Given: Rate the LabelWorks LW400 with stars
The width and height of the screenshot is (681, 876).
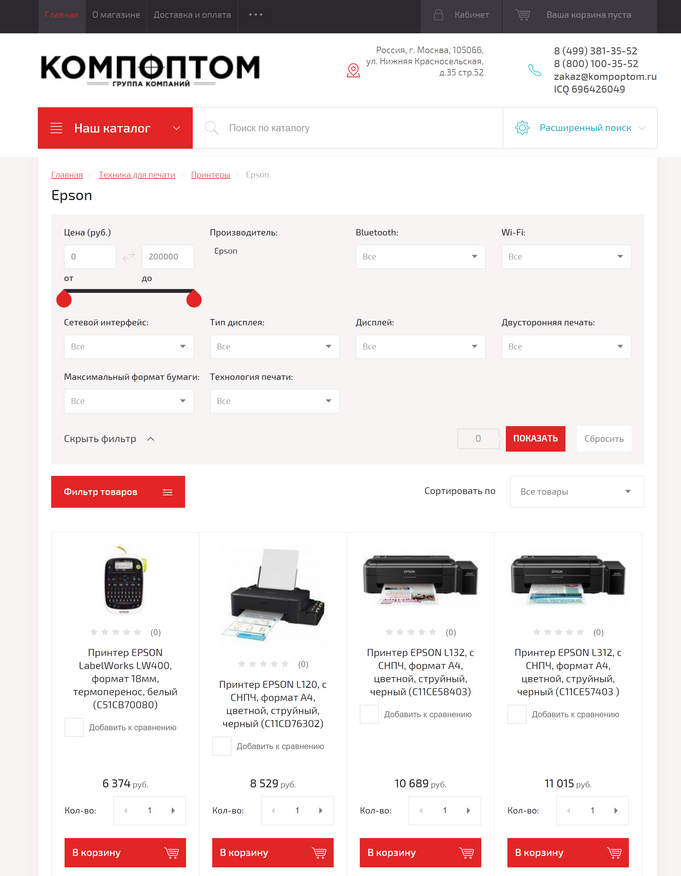Looking at the screenshot, I should point(116,632).
